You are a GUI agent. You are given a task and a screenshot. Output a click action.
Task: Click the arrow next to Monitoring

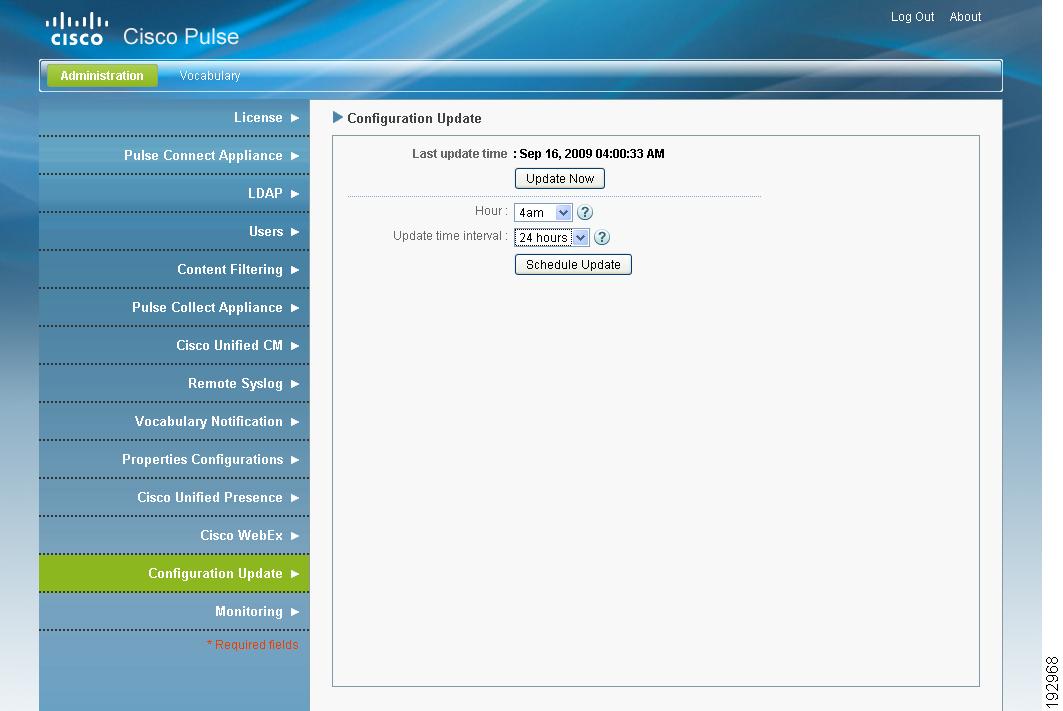295,611
